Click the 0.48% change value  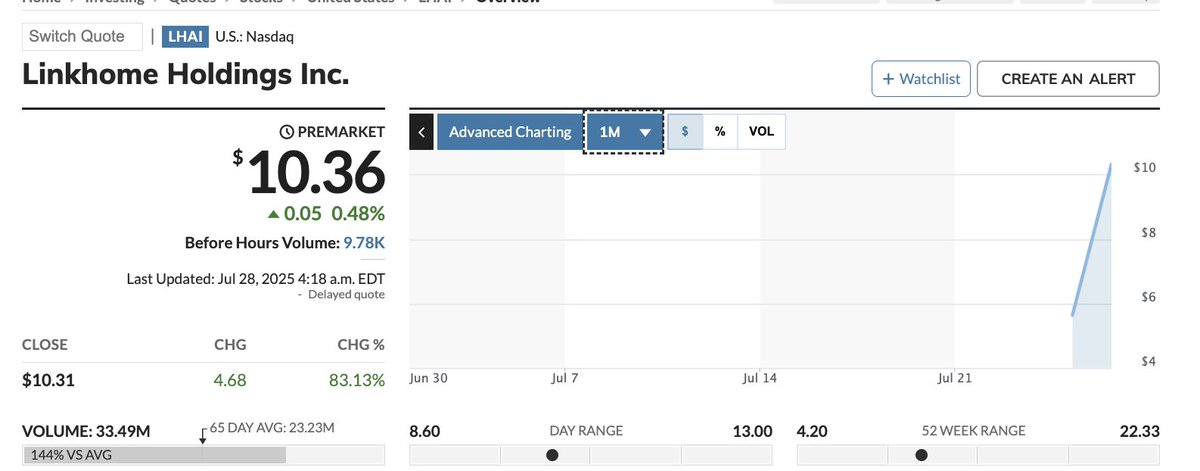358,213
